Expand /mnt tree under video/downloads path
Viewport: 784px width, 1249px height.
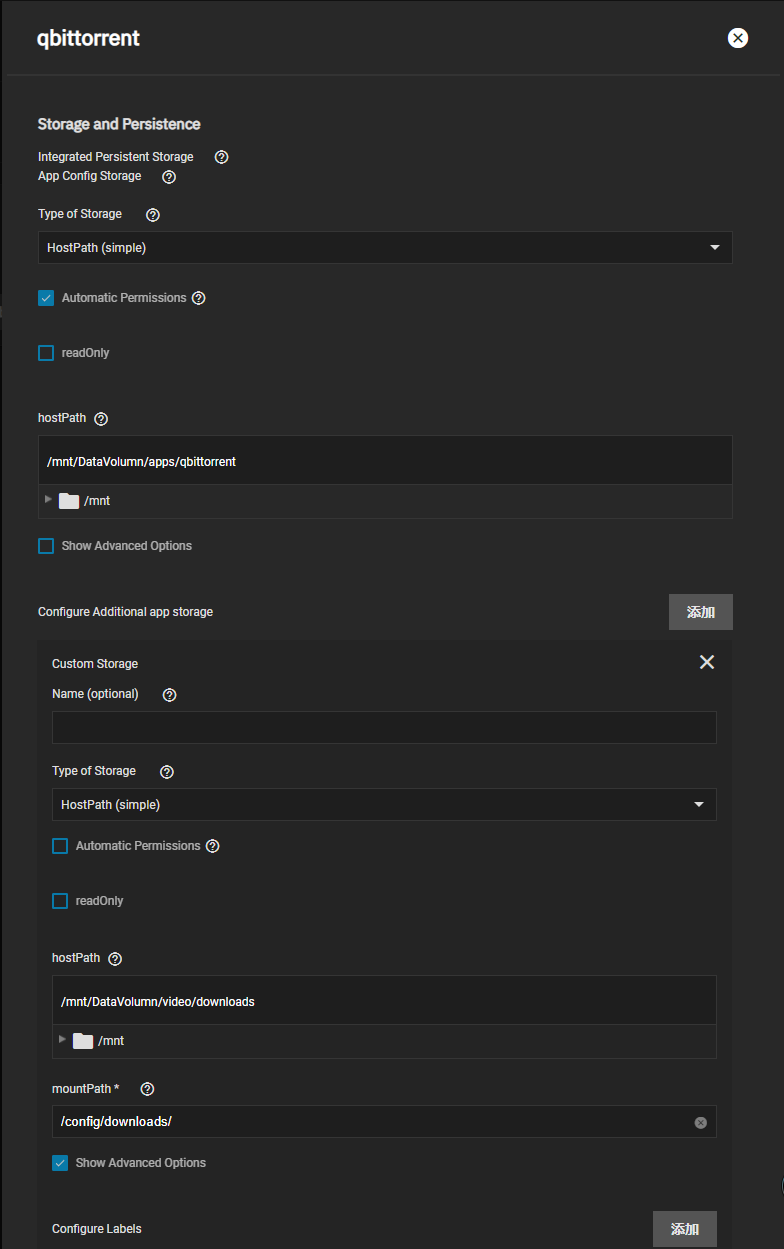click(x=62, y=1039)
